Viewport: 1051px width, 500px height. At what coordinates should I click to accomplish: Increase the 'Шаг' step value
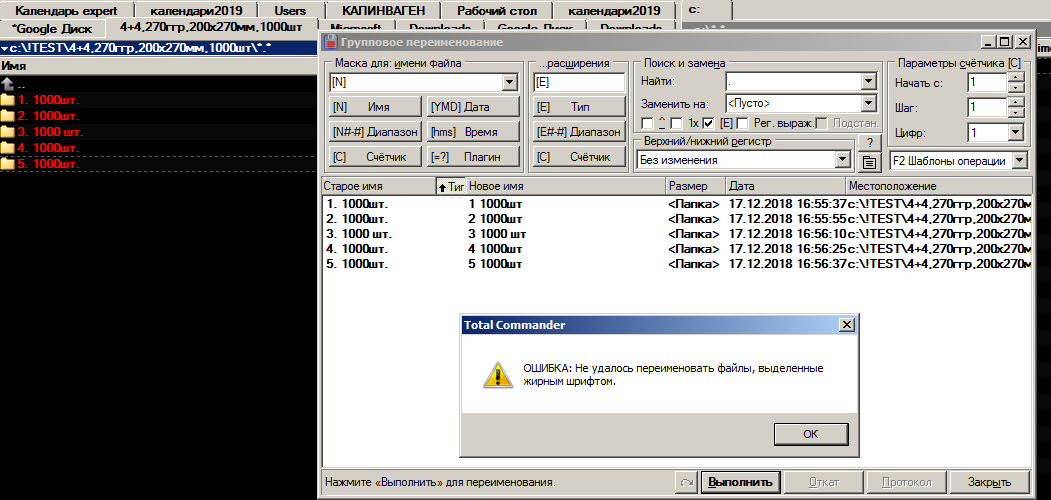pyautogui.click(x=1016, y=103)
